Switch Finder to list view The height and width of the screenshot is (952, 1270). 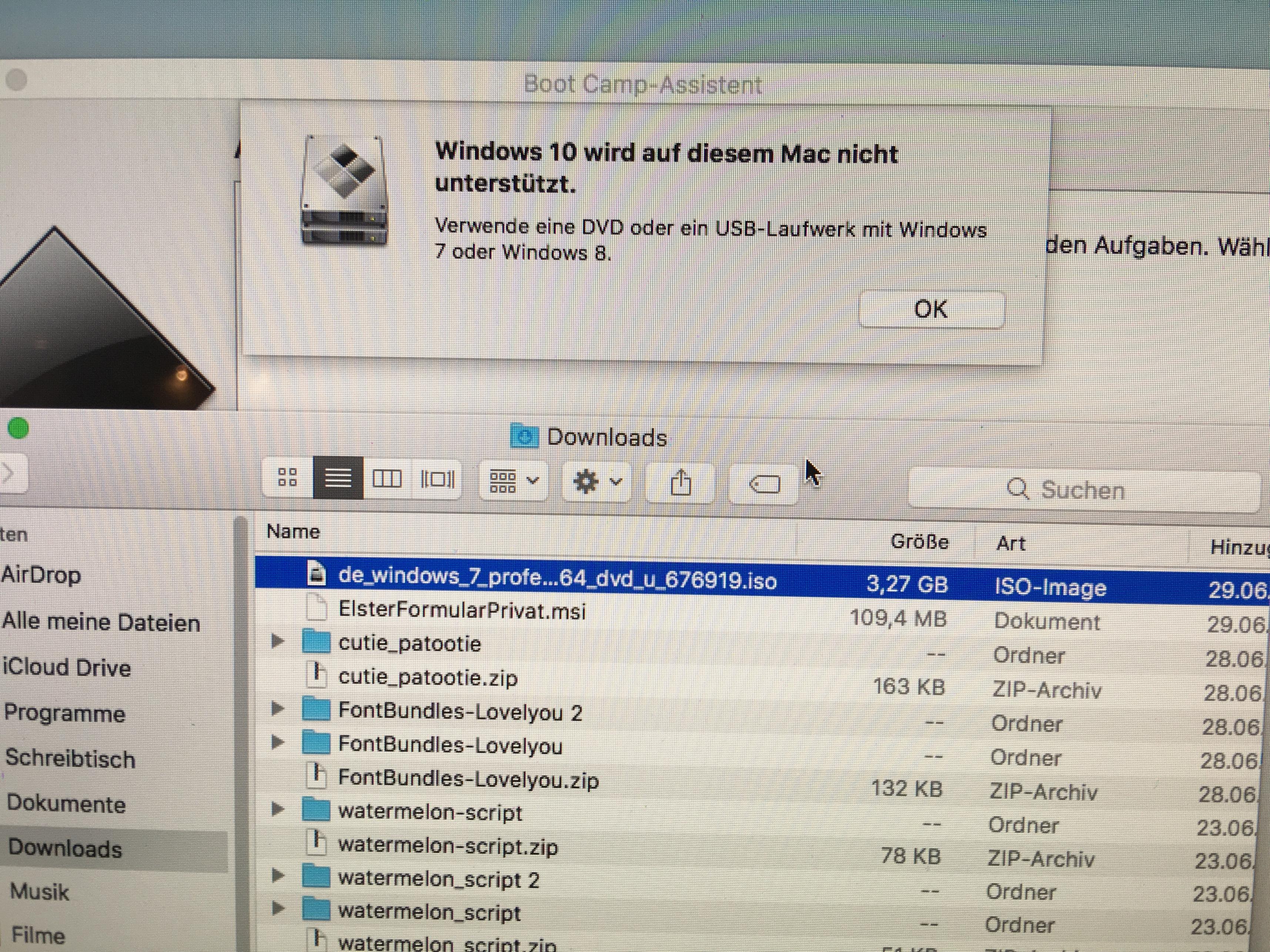[338, 478]
